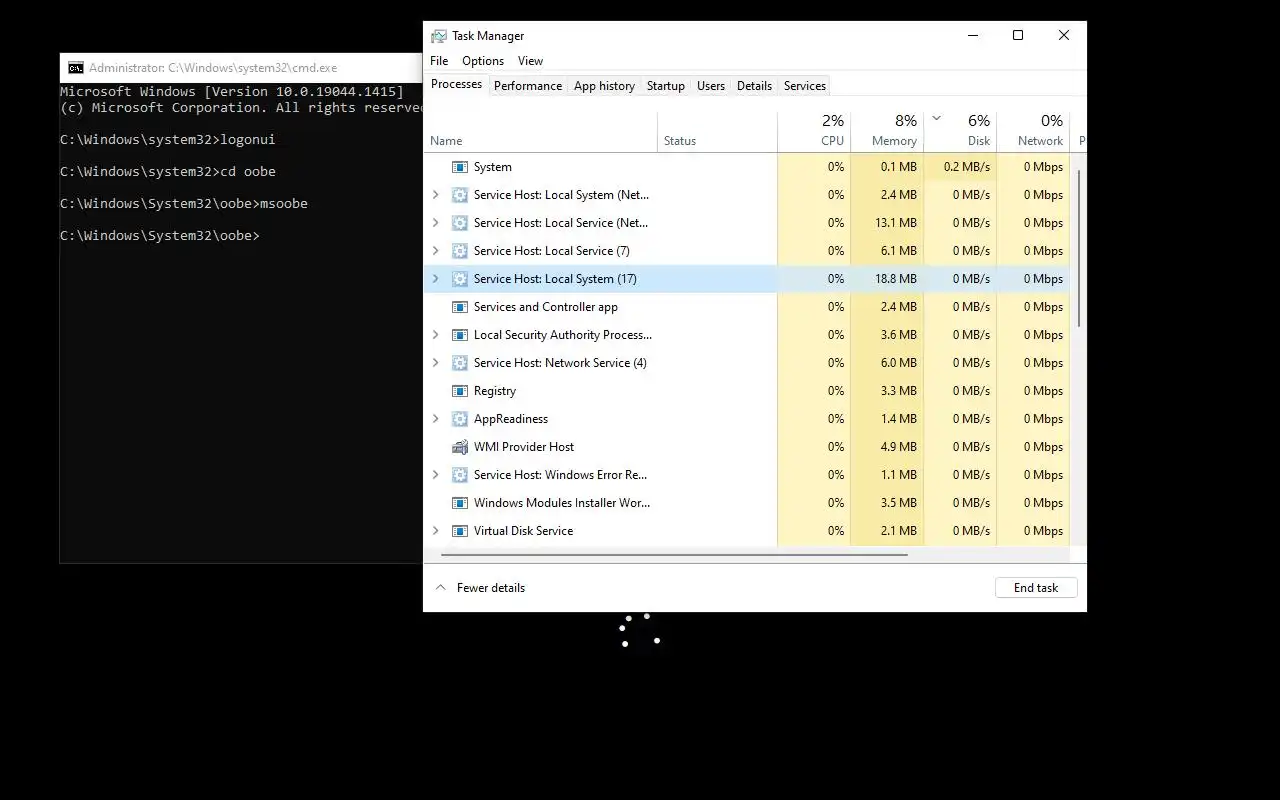Click the horizontal scrollbar in process list
Image resolution: width=1280 pixels, height=800 pixels.
[x=674, y=554]
